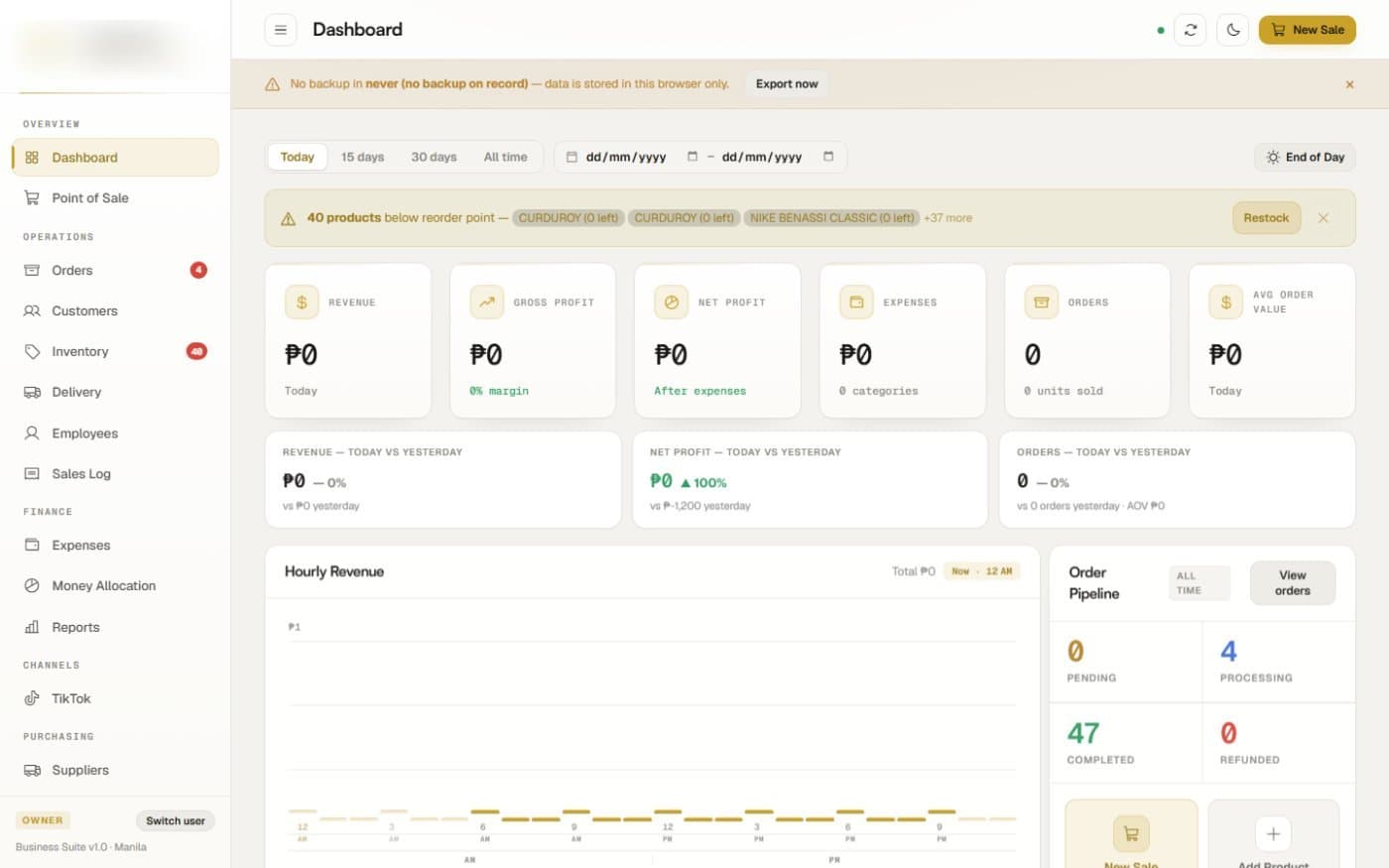
Task: Click the Switch user button
Action: 175,821
